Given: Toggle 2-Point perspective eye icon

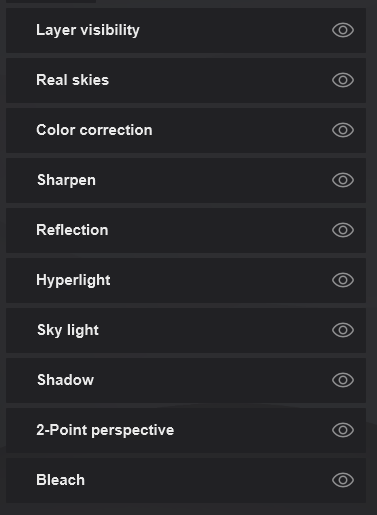Looking at the screenshot, I should [343, 430].
